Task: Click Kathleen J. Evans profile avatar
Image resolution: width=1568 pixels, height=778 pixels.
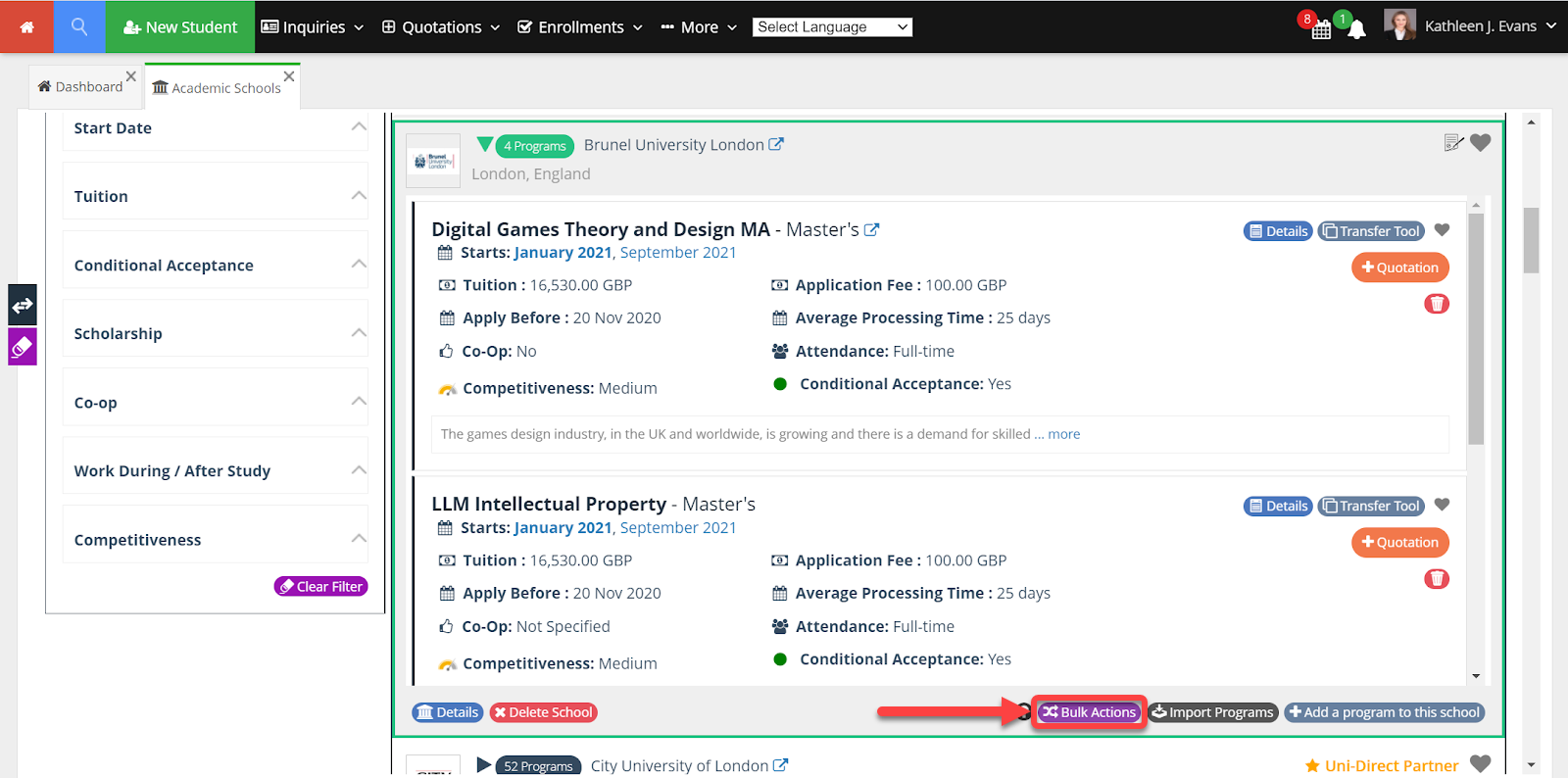Action: (x=1399, y=24)
